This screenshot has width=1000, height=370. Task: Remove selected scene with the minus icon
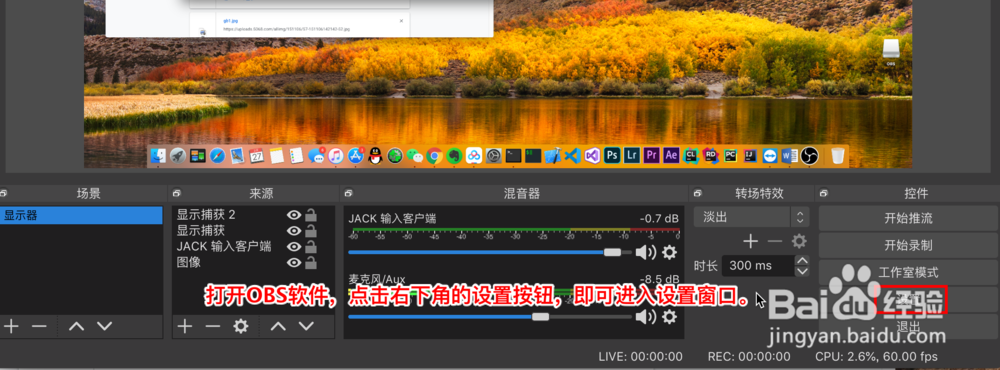[x=40, y=327]
